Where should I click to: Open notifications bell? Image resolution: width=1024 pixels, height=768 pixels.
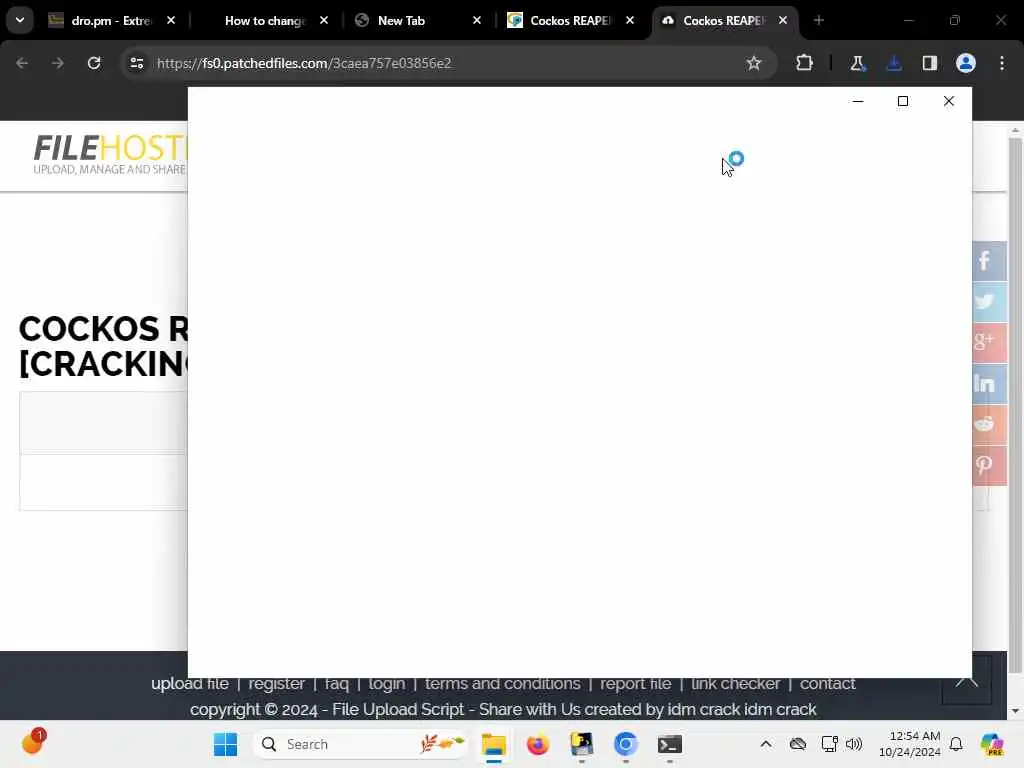point(956,744)
